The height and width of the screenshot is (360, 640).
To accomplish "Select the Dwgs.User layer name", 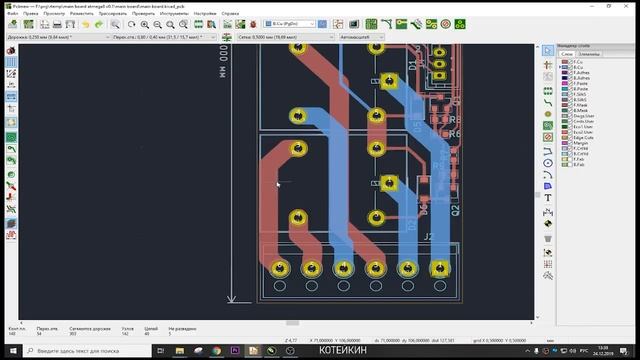I will (x=584, y=116).
